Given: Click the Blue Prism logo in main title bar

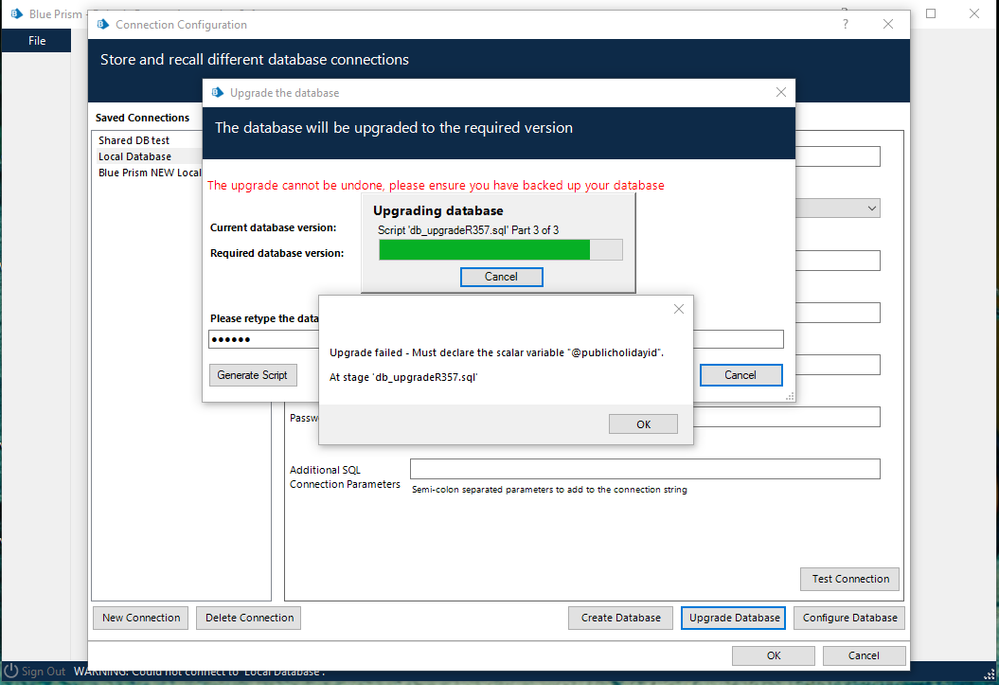Looking at the screenshot, I should click(17, 13).
